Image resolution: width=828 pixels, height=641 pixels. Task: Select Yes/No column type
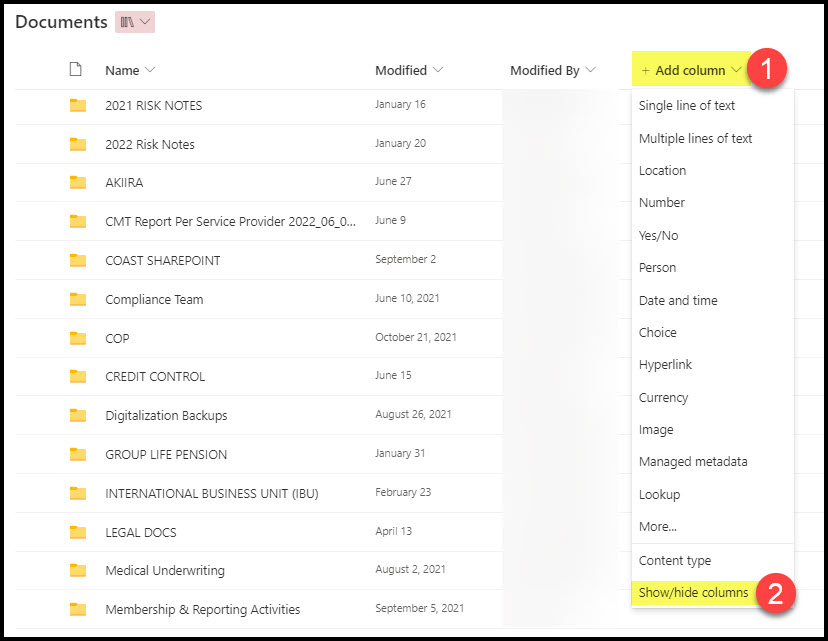point(658,235)
